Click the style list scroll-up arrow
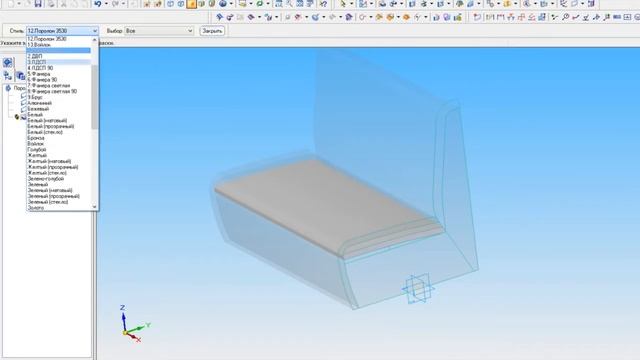 tap(95, 40)
